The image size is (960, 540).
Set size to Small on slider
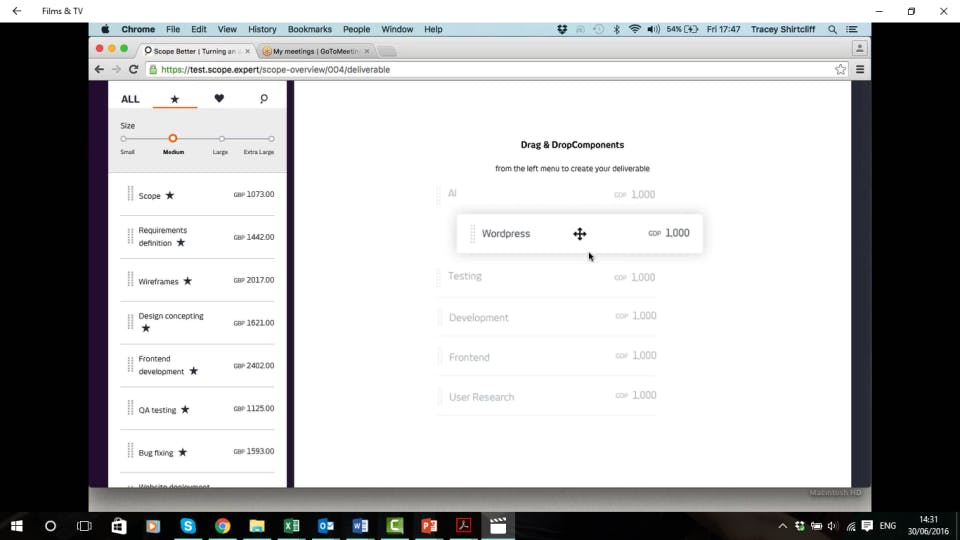[x=124, y=139]
